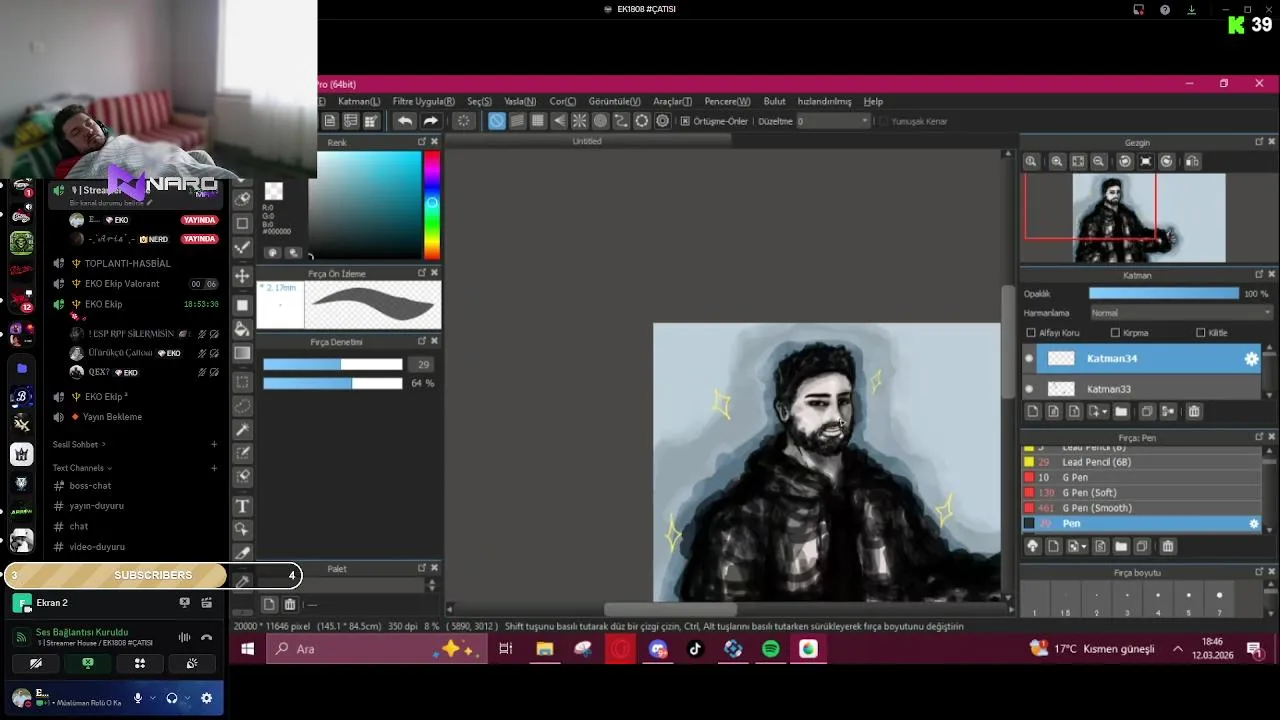Zoom out using the Gezgin magnifier minus

click(1099, 161)
